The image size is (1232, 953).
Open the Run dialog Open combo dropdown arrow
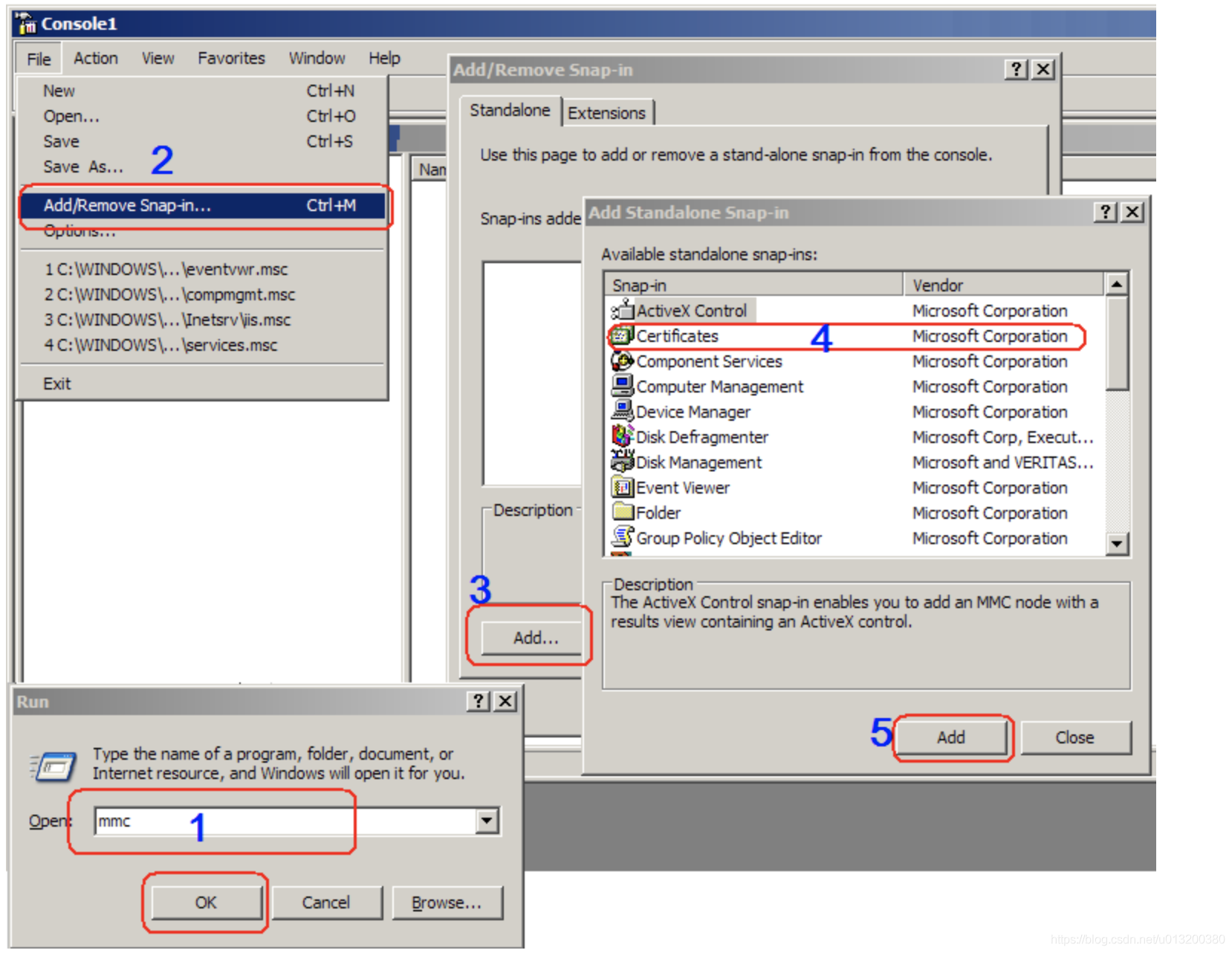click(x=487, y=821)
